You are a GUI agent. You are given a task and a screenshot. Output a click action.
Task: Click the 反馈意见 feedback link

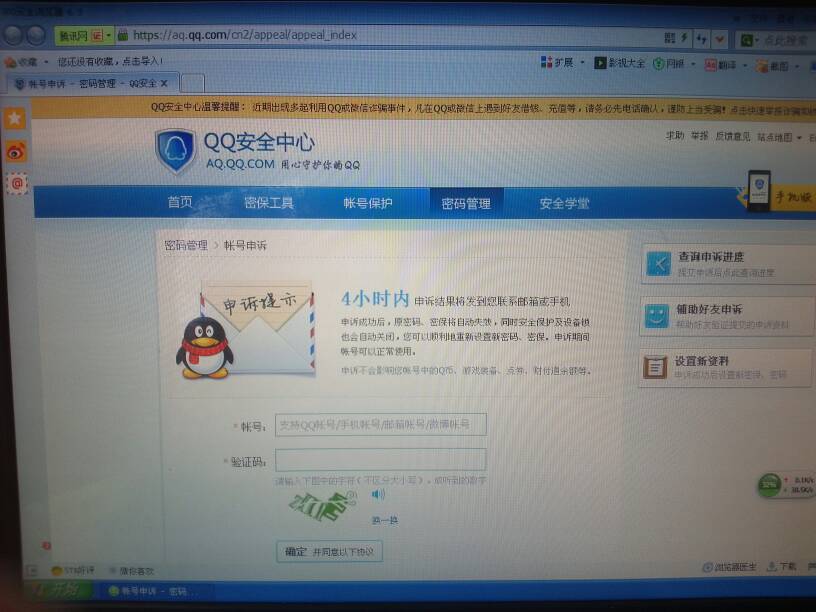coord(733,136)
